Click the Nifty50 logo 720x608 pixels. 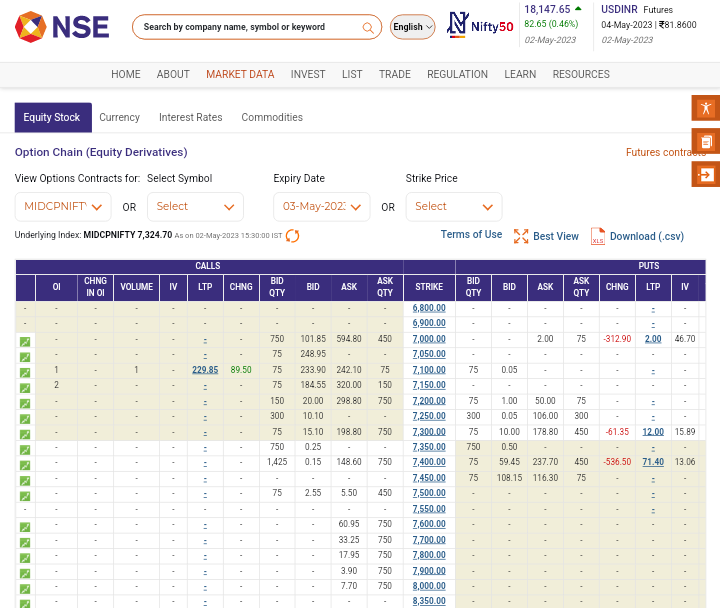[480, 25]
